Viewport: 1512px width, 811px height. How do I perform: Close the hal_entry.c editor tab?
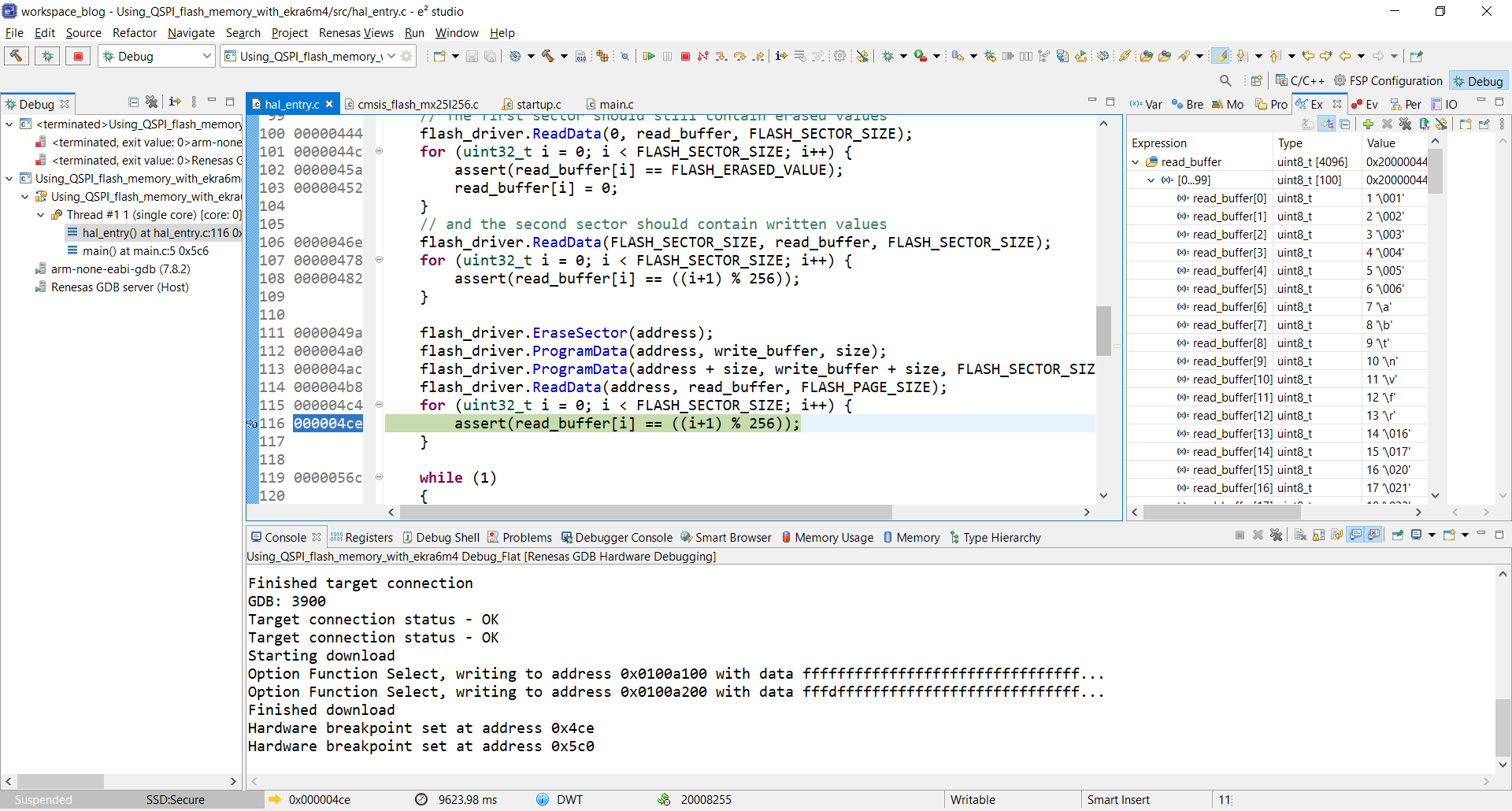click(329, 104)
